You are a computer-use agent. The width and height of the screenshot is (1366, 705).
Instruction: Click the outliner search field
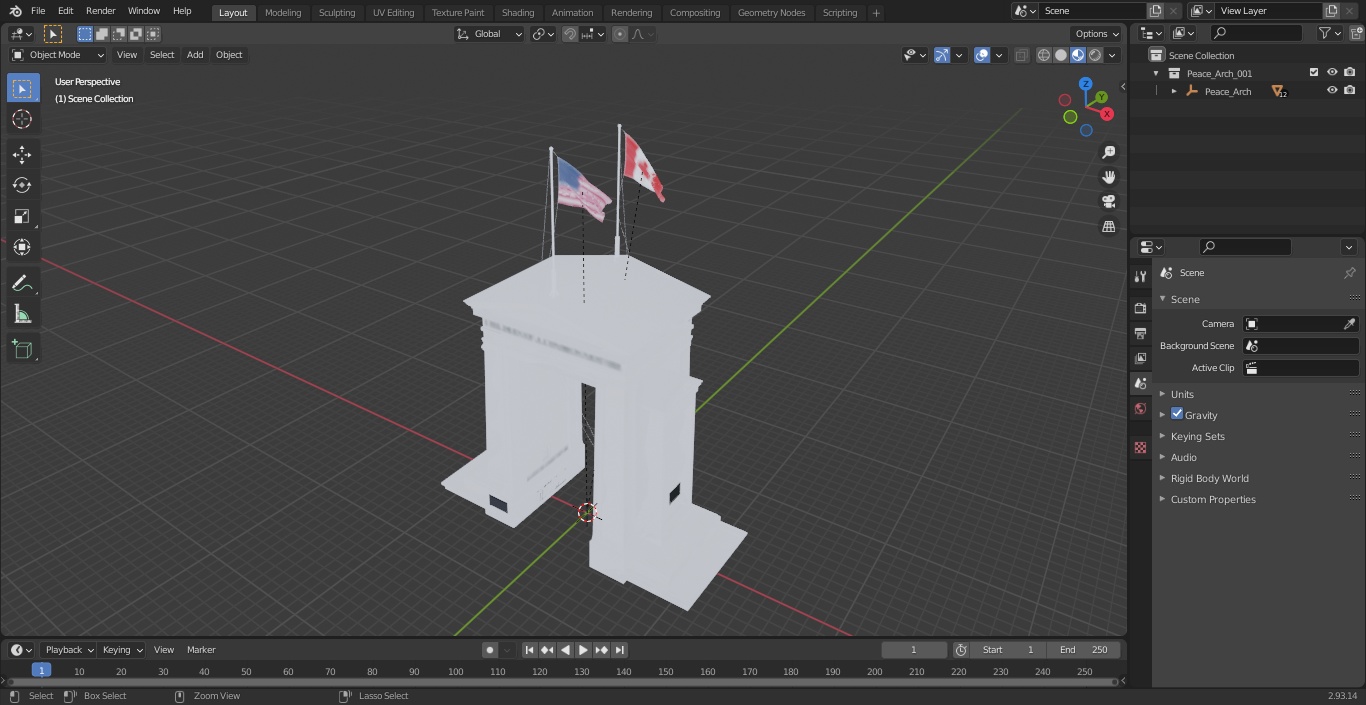(1255, 33)
